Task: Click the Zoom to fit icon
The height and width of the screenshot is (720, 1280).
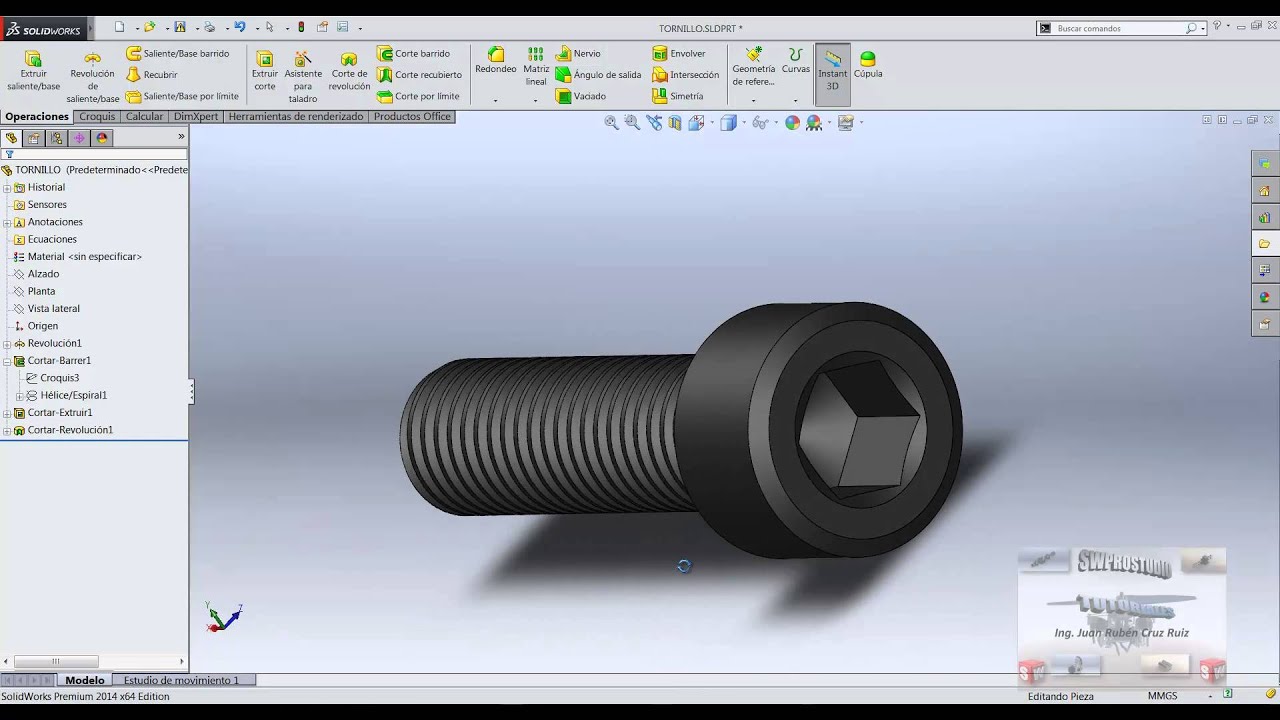Action: (x=612, y=122)
